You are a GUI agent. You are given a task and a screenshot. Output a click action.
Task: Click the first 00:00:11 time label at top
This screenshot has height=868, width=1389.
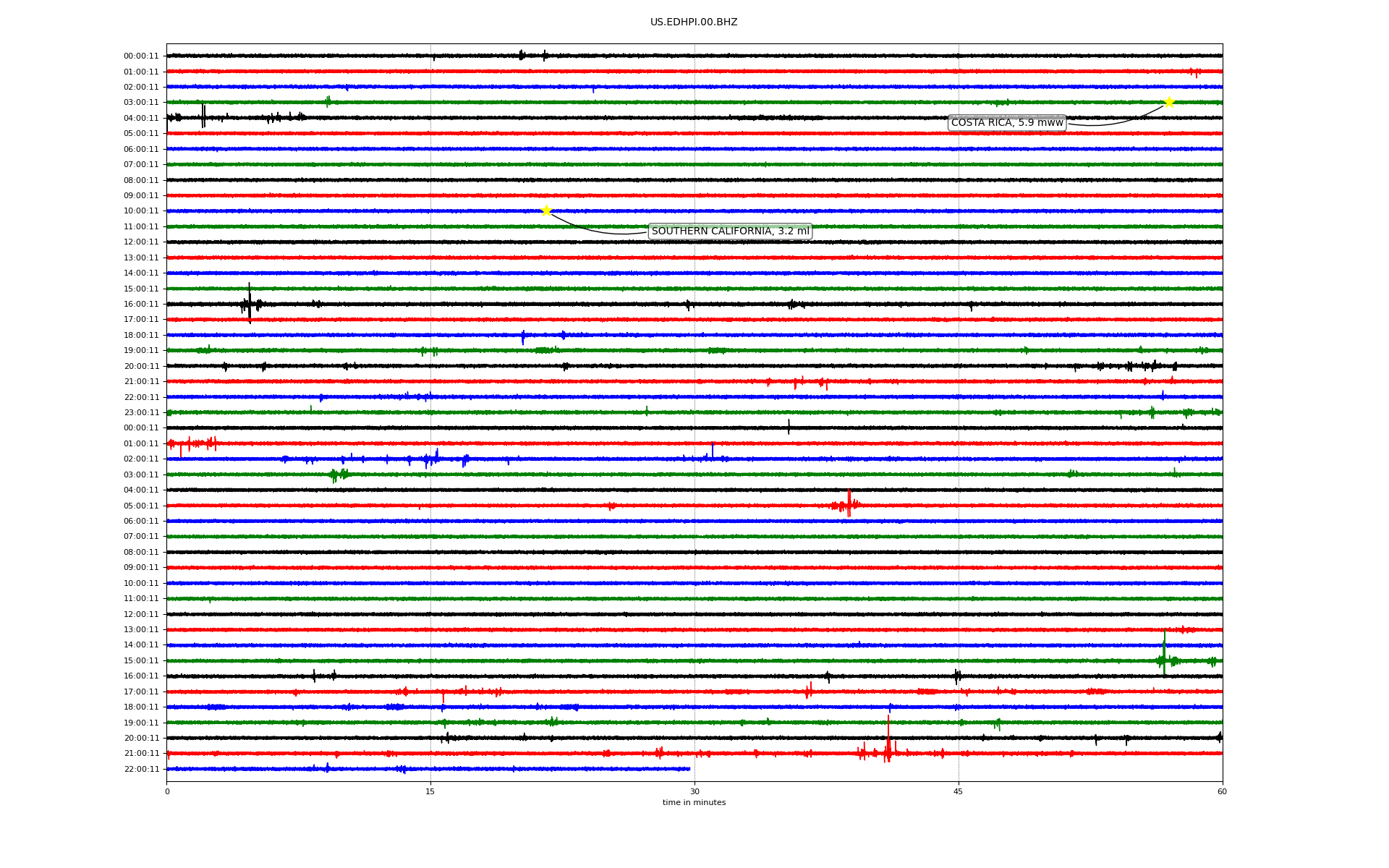pos(141,56)
